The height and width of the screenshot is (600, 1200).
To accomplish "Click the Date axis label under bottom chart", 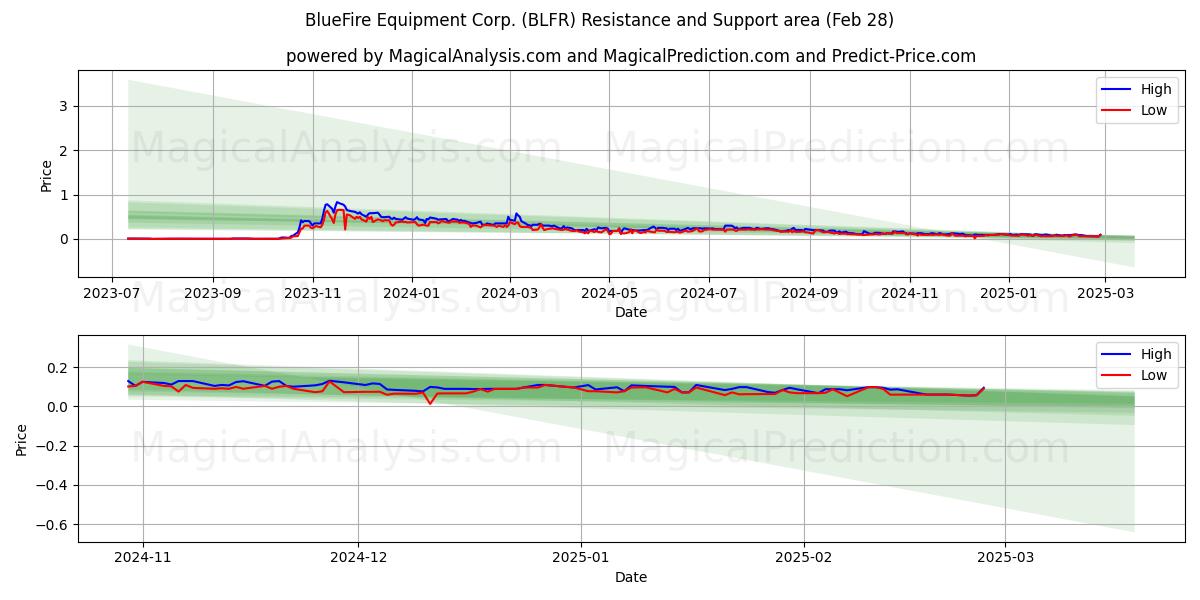I will pyautogui.click(x=631, y=577).
